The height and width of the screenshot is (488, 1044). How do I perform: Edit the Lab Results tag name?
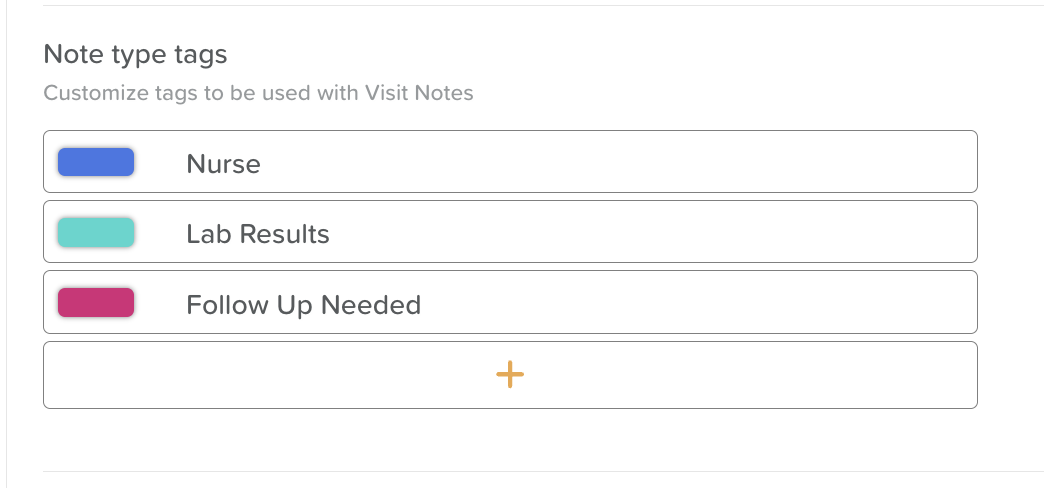[x=257, y=234]
